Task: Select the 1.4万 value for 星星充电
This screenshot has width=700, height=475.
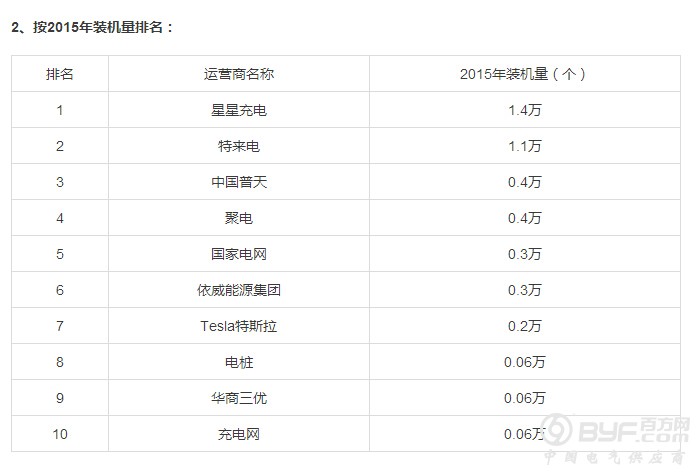Action: click(x=525, y=110)
